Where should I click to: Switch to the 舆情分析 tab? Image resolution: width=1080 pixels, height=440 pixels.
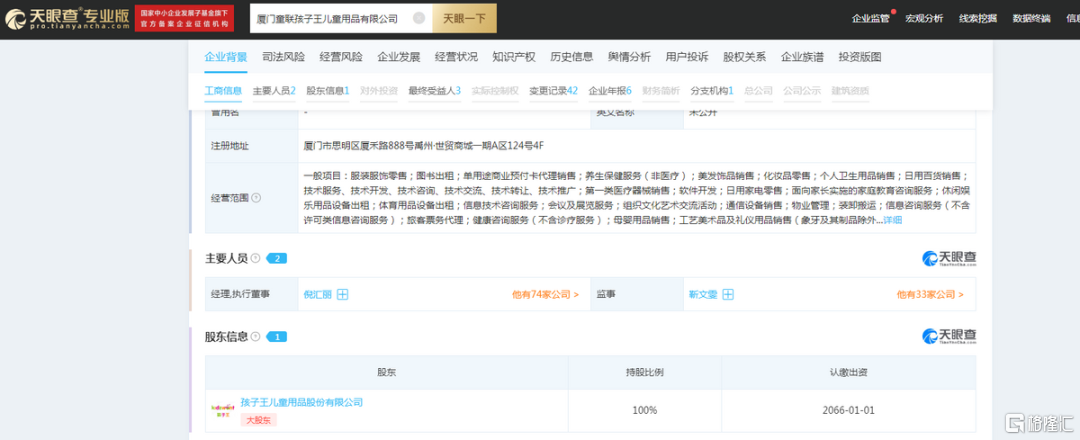click(x=629, y=57)
